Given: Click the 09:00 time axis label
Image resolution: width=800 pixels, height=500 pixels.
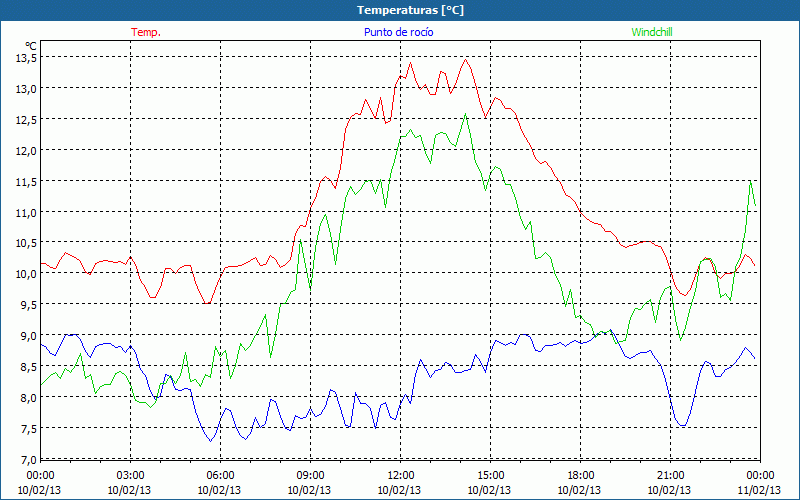Looking at the screenshot, I should (x=310, y=476).
